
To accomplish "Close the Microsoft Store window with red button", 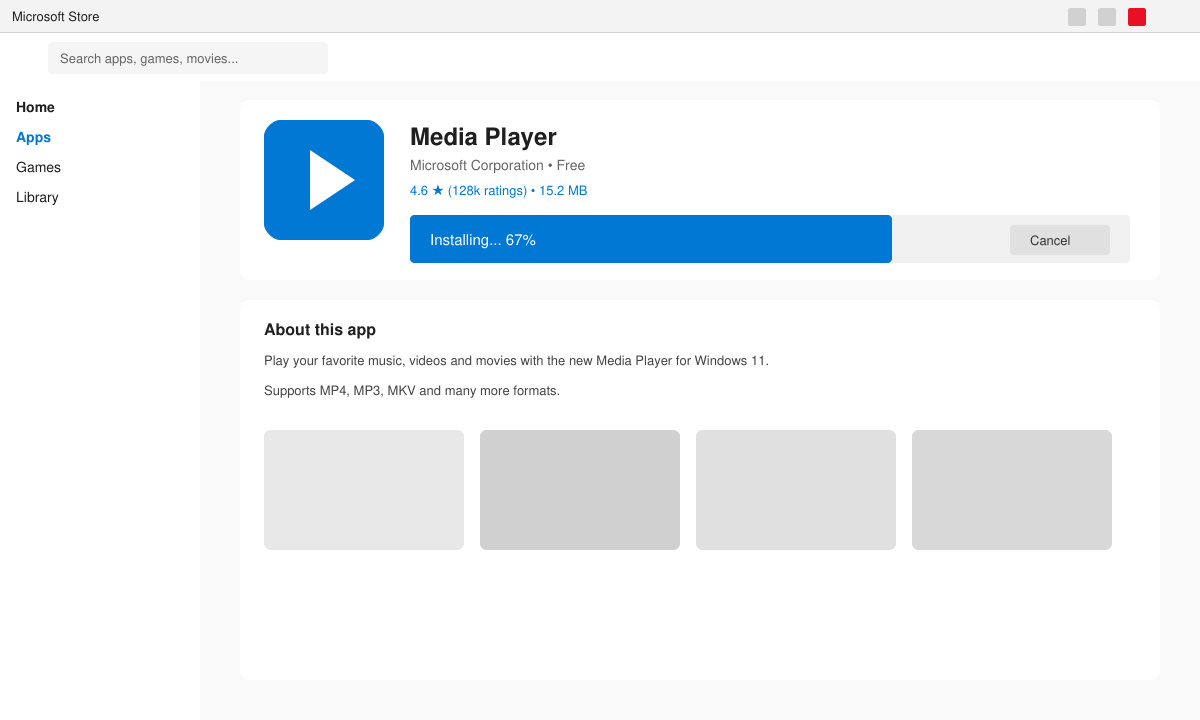I will (x=1137, y=17).
